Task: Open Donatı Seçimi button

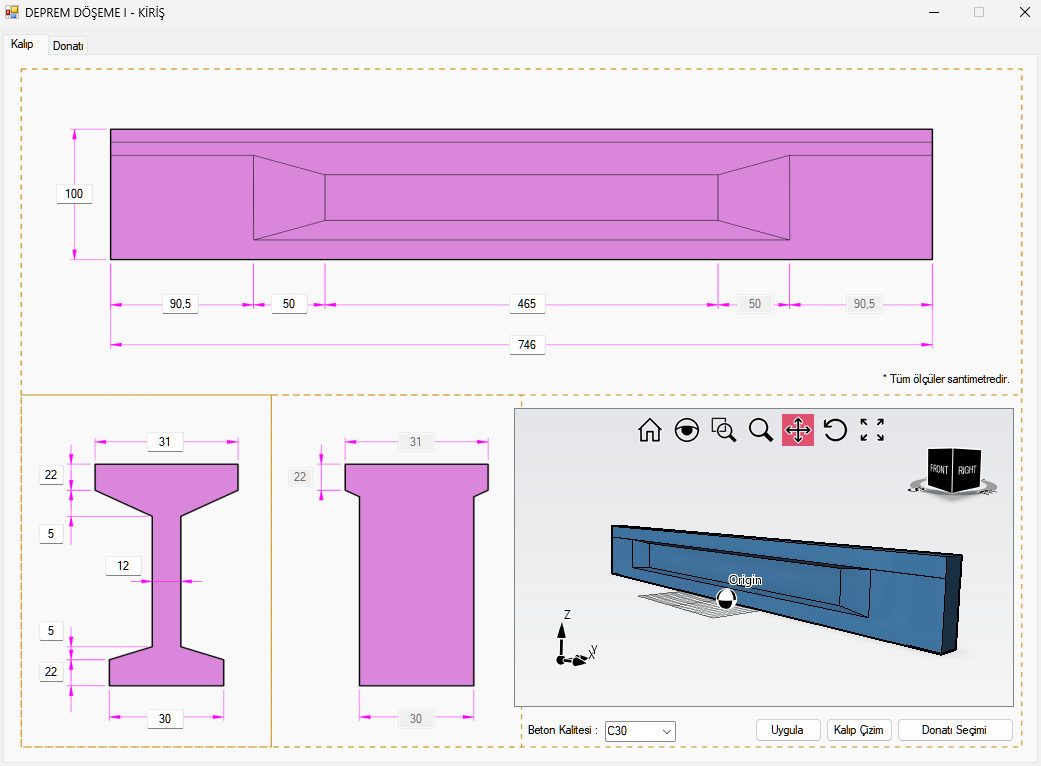Action: pos(955,730)
